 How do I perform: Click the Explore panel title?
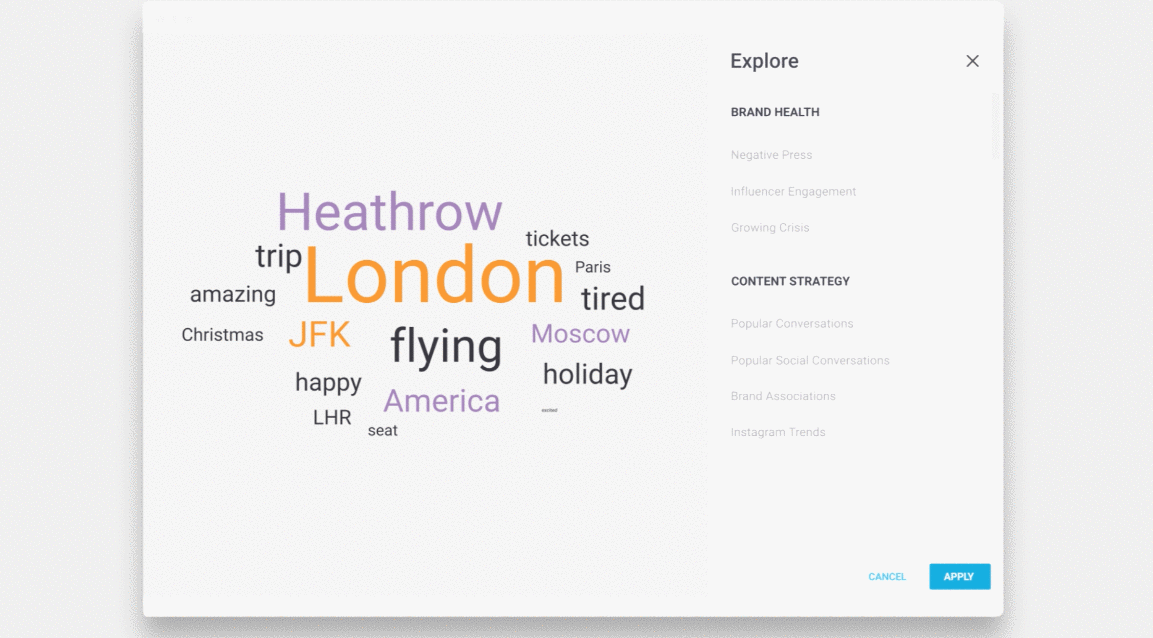(x=764, y=61)
